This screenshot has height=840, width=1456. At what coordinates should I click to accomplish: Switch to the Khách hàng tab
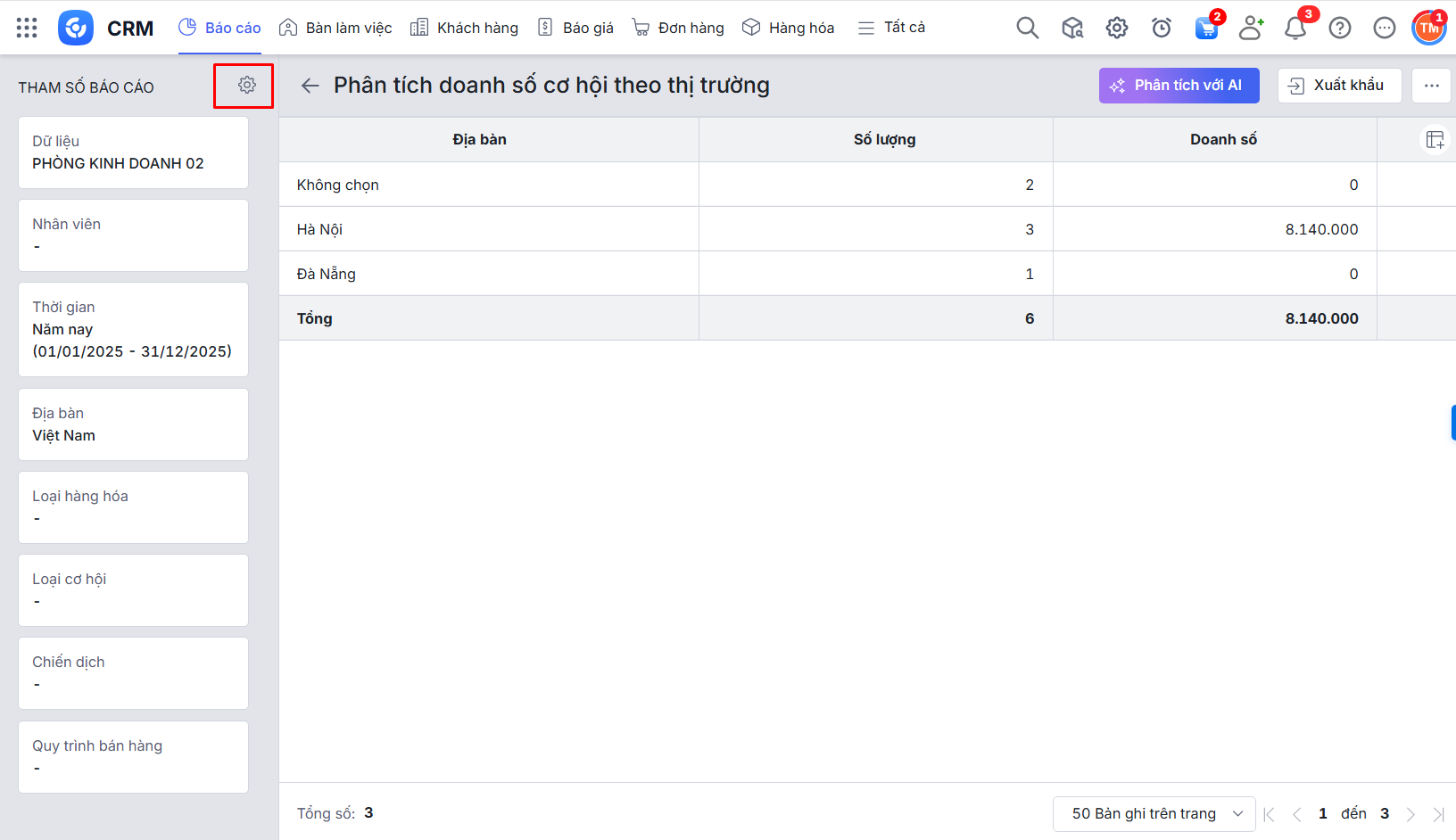(x=464, y=28)
